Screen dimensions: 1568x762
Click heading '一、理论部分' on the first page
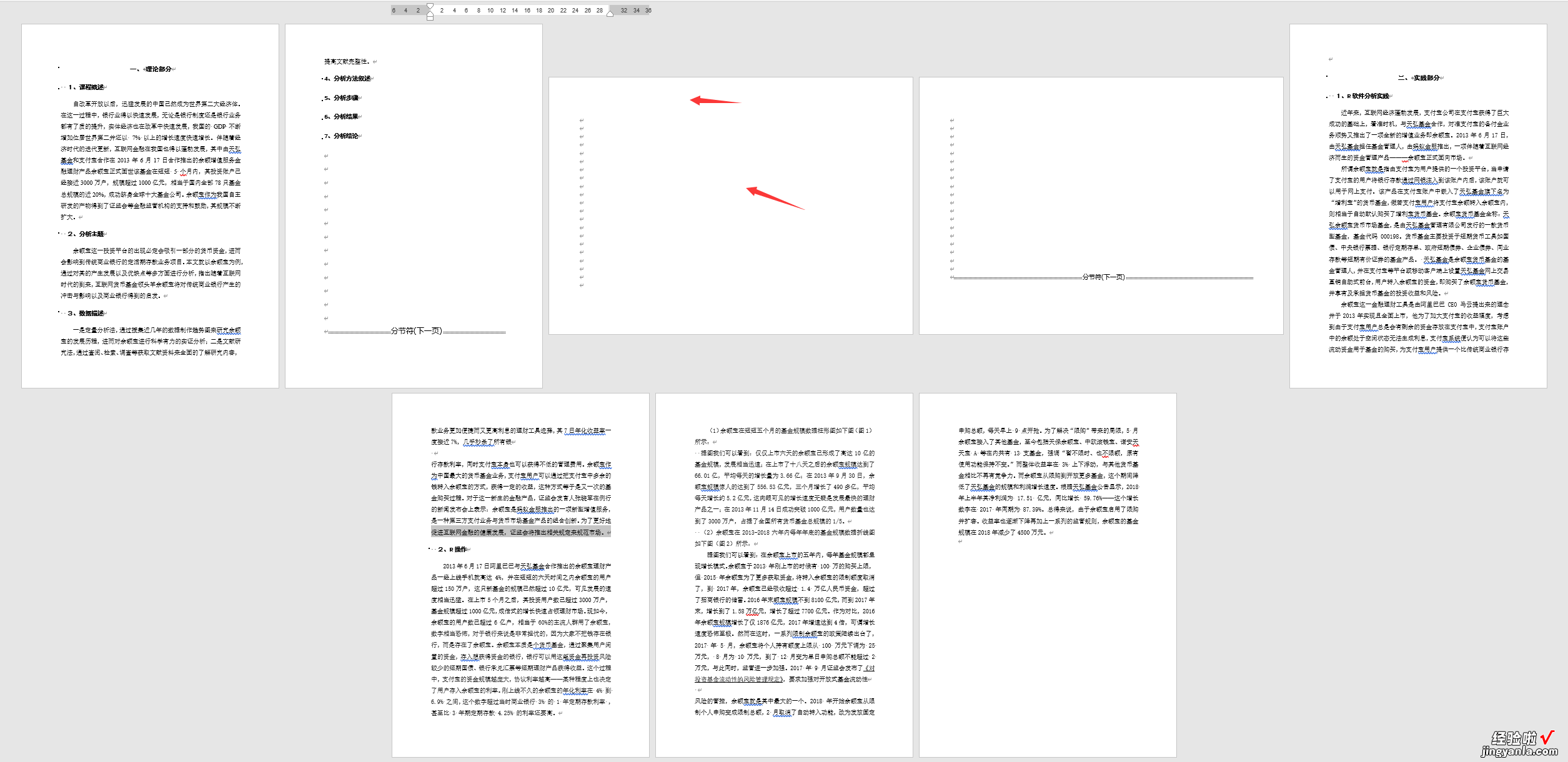tap(151, 69)
